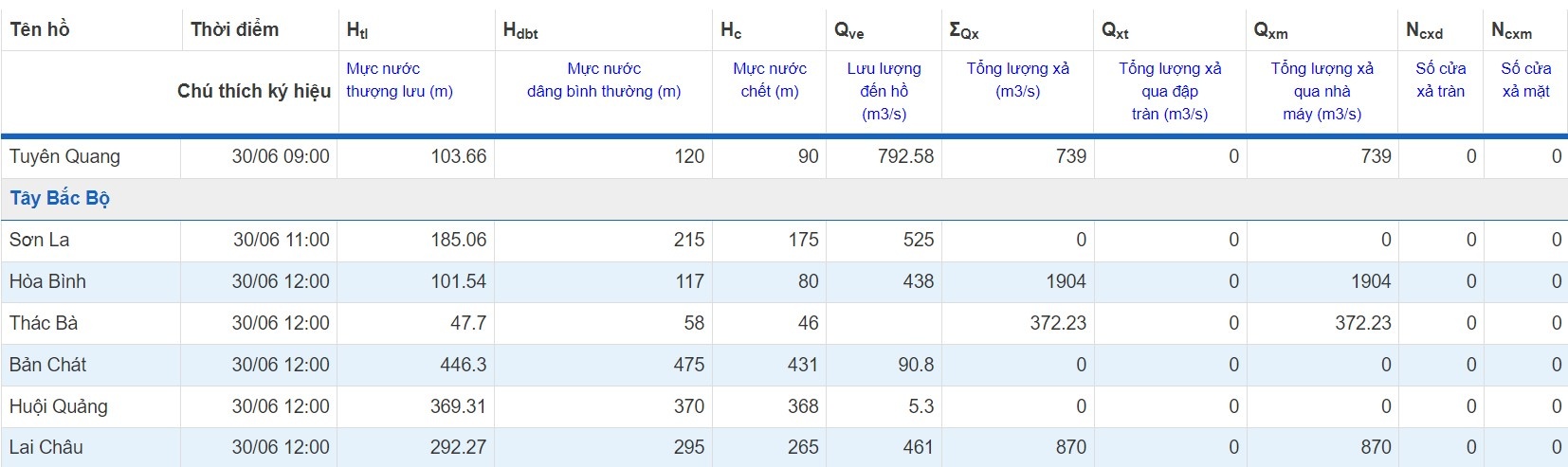Click the Thời điểm column header

click(x=234, y=29)
